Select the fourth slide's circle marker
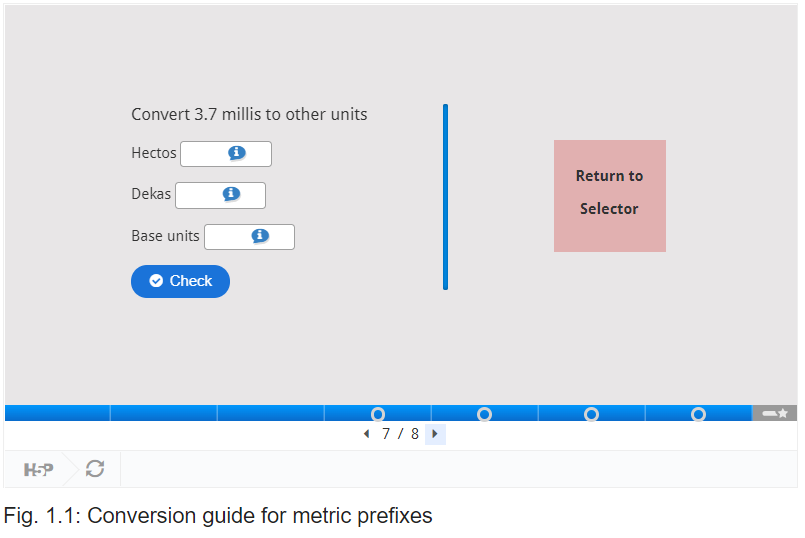805x538 pixels. click(x=378, y=414)
